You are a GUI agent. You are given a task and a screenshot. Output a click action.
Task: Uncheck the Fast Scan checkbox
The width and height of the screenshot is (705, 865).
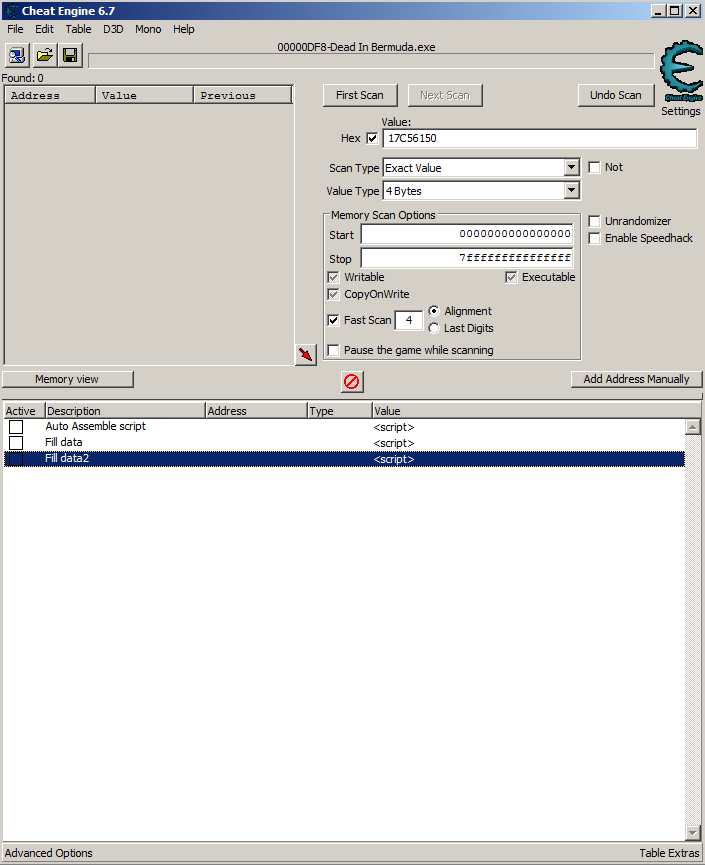[x=333, y=320]
